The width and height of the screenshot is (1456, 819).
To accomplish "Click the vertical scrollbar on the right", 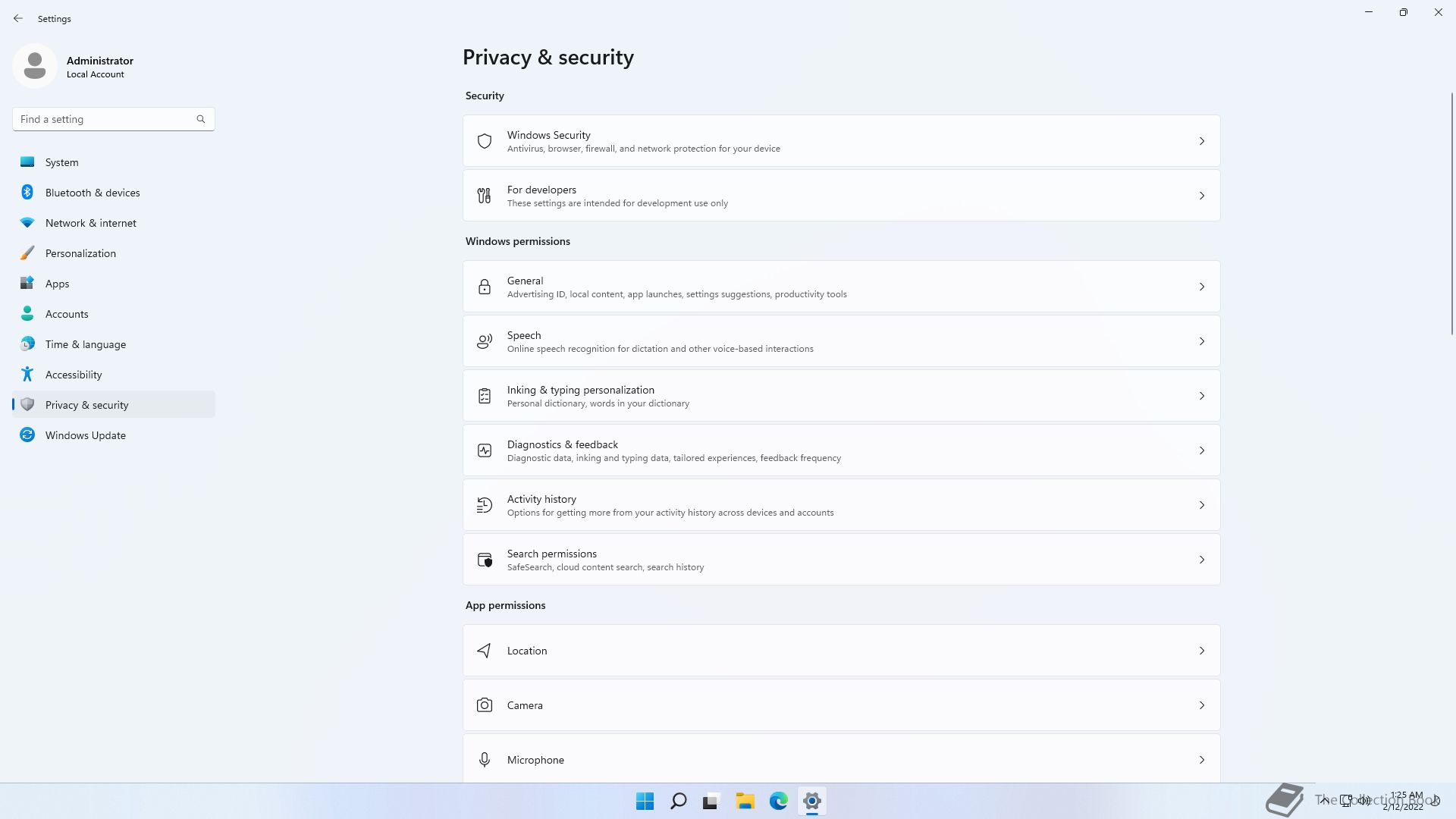I will (x=1451, y=212).
